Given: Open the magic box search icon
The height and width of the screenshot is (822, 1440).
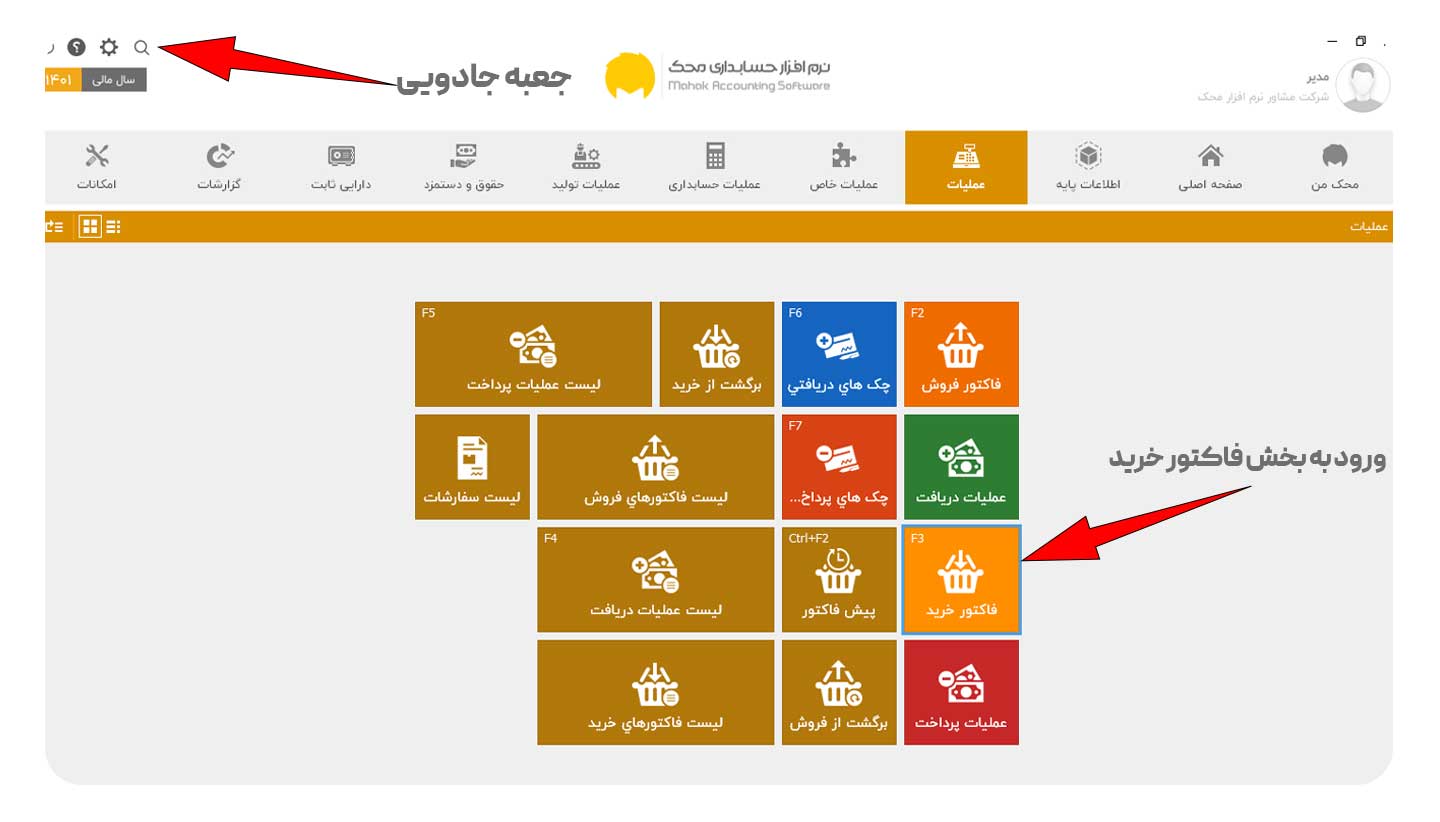Looking at the screenshot, I should point(142,47).
